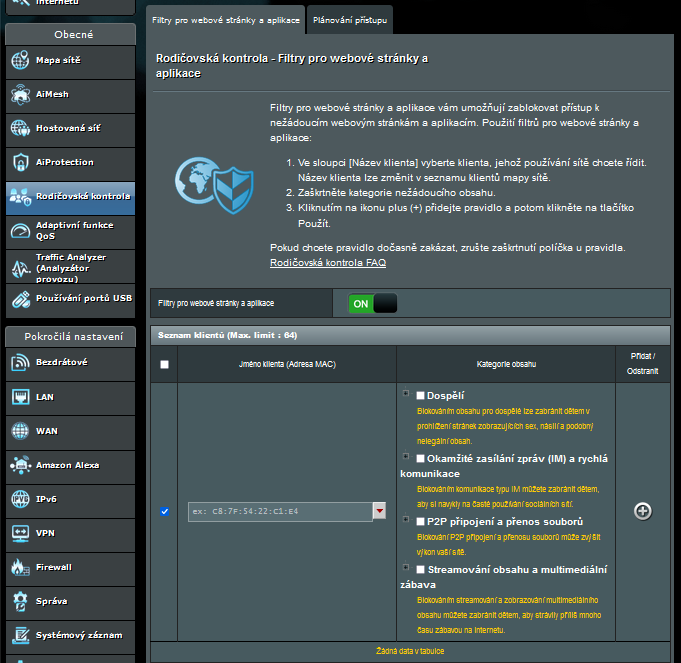Click the plus icon to add rule
This screenshot has height=663, width=681.
pos(643,511)
